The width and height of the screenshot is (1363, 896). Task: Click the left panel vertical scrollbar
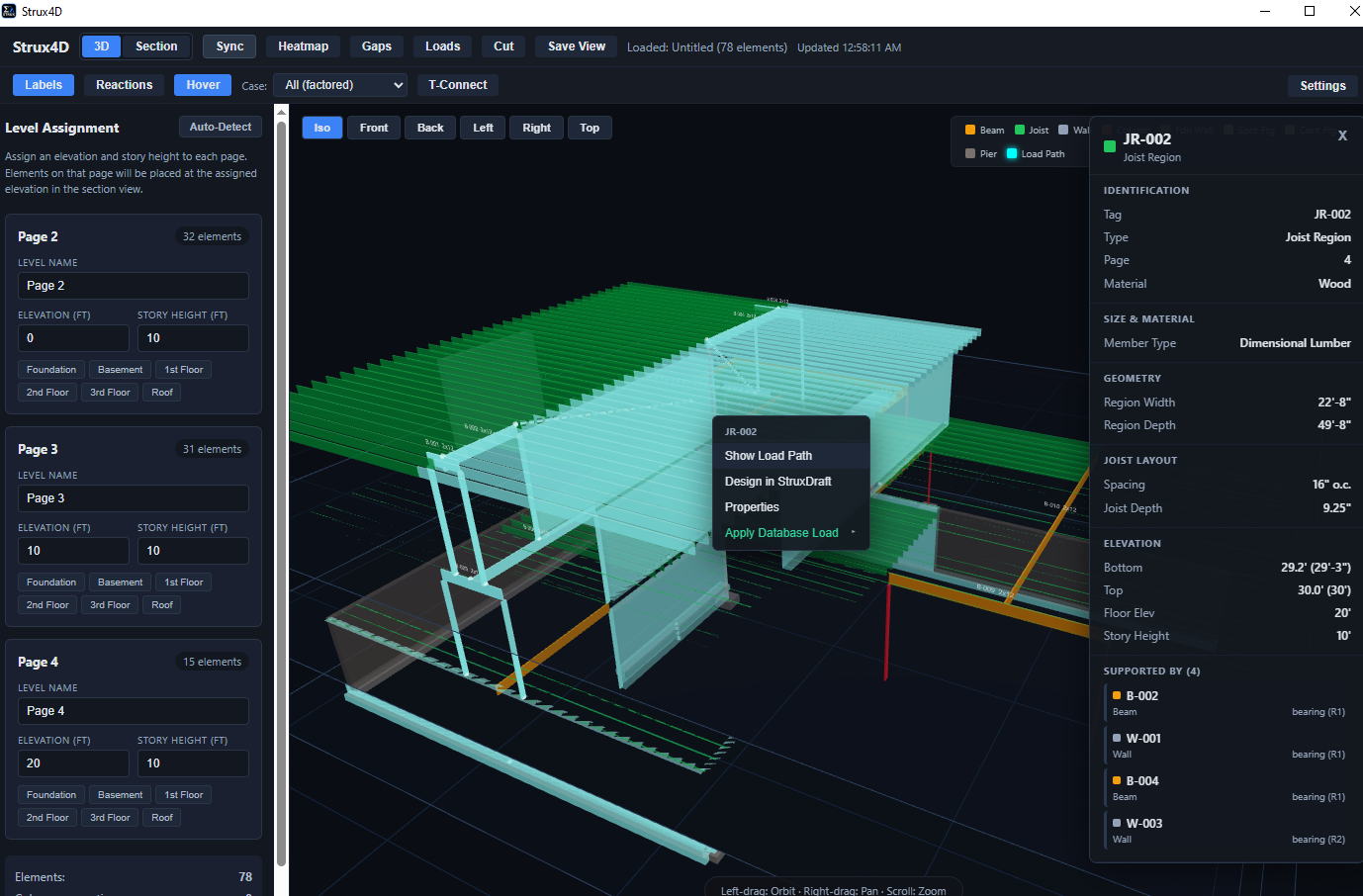[x=281, y=494]
